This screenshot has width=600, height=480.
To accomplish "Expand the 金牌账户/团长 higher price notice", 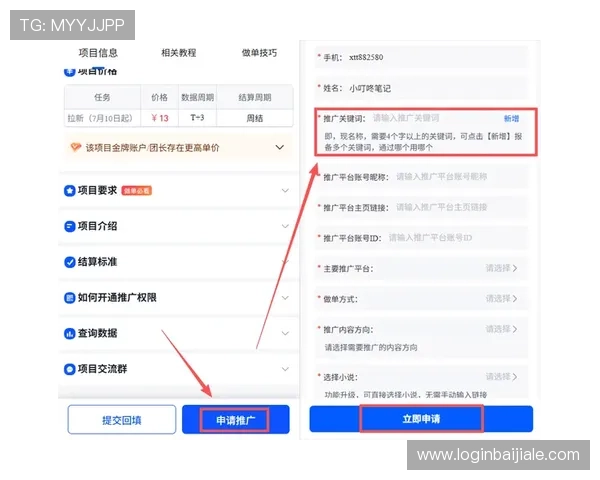I will click(x=280, y=147).
